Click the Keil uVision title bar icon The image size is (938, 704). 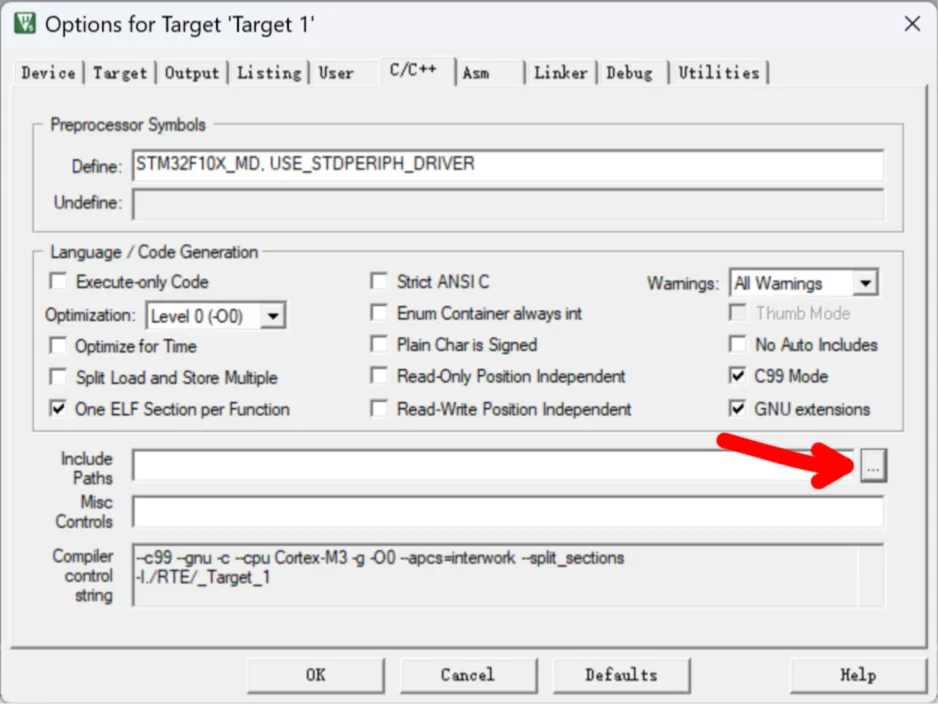(25, 24)
